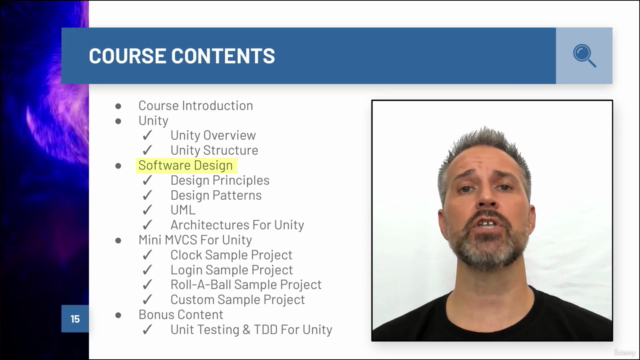640x360 pixels.
Task: Click the presenter video thumbnail
Action: 492,220
